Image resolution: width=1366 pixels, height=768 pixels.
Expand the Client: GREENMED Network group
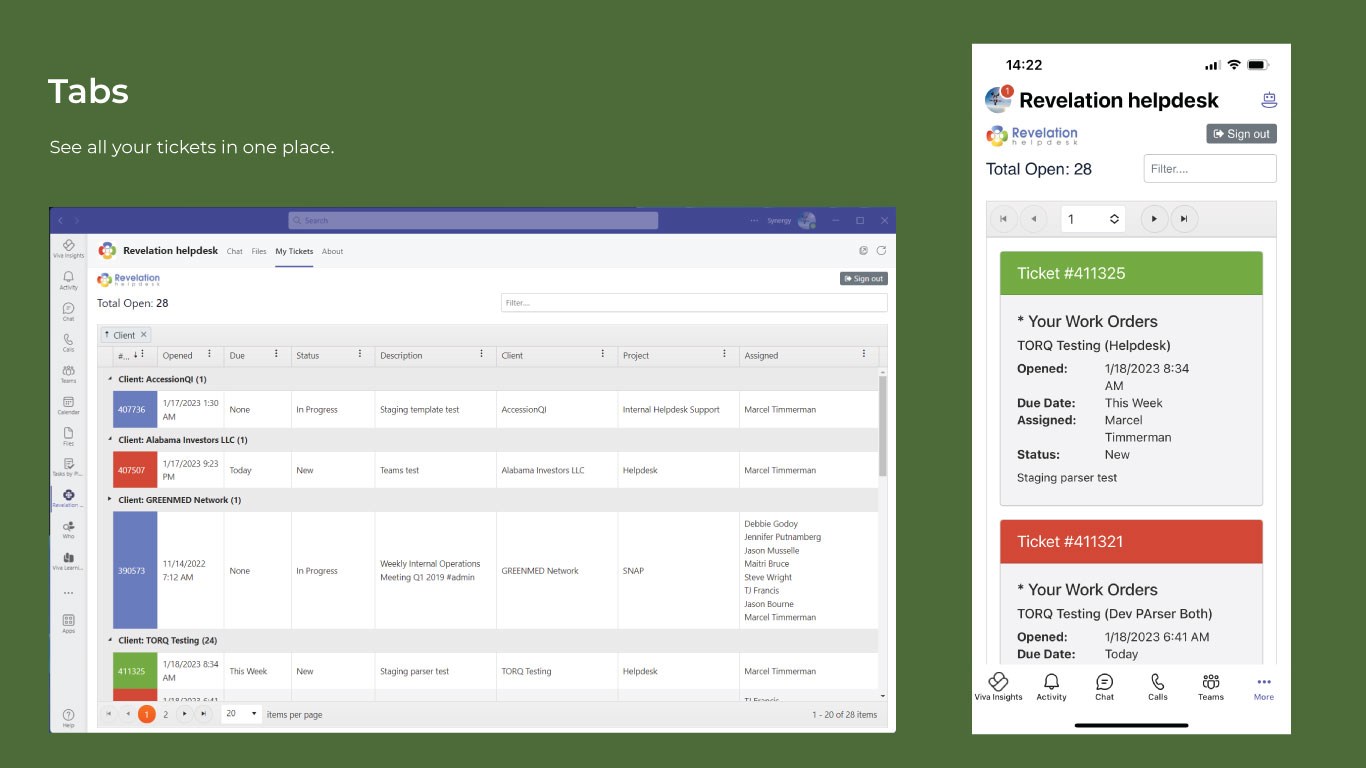(x=110, y=500)
